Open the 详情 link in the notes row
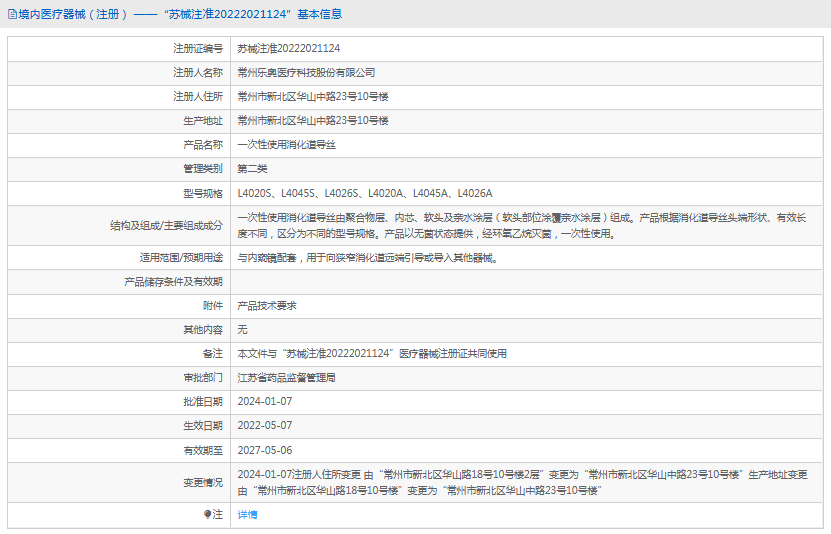831x534 pixels. [247, 514]
